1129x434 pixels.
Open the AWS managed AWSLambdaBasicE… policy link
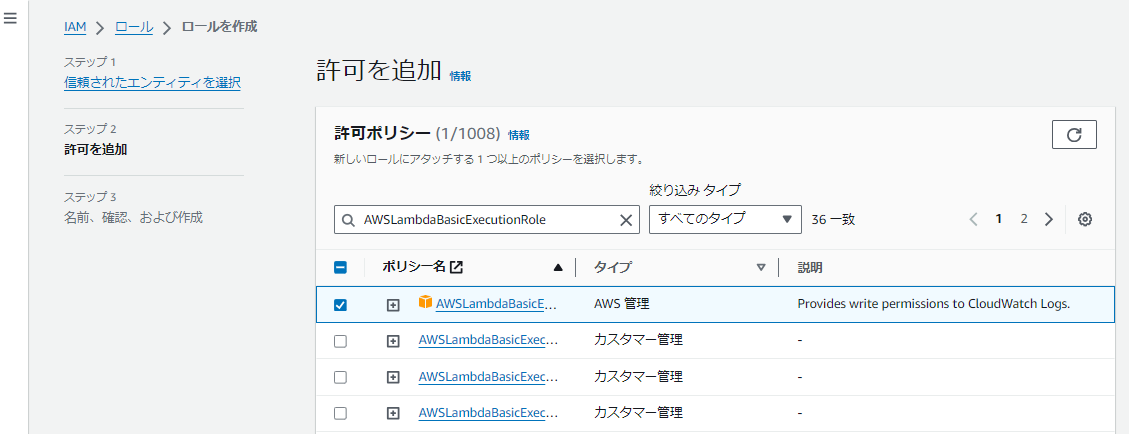497,304
